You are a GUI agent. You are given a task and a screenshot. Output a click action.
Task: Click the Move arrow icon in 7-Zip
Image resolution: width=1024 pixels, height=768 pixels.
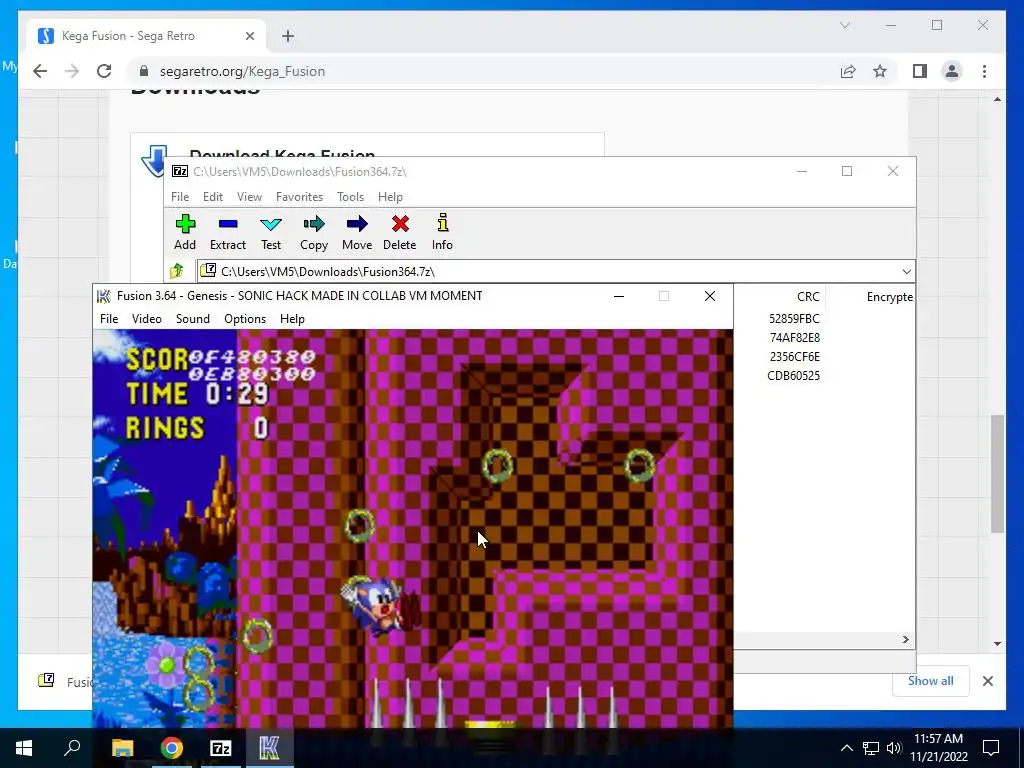pos(357,232)
